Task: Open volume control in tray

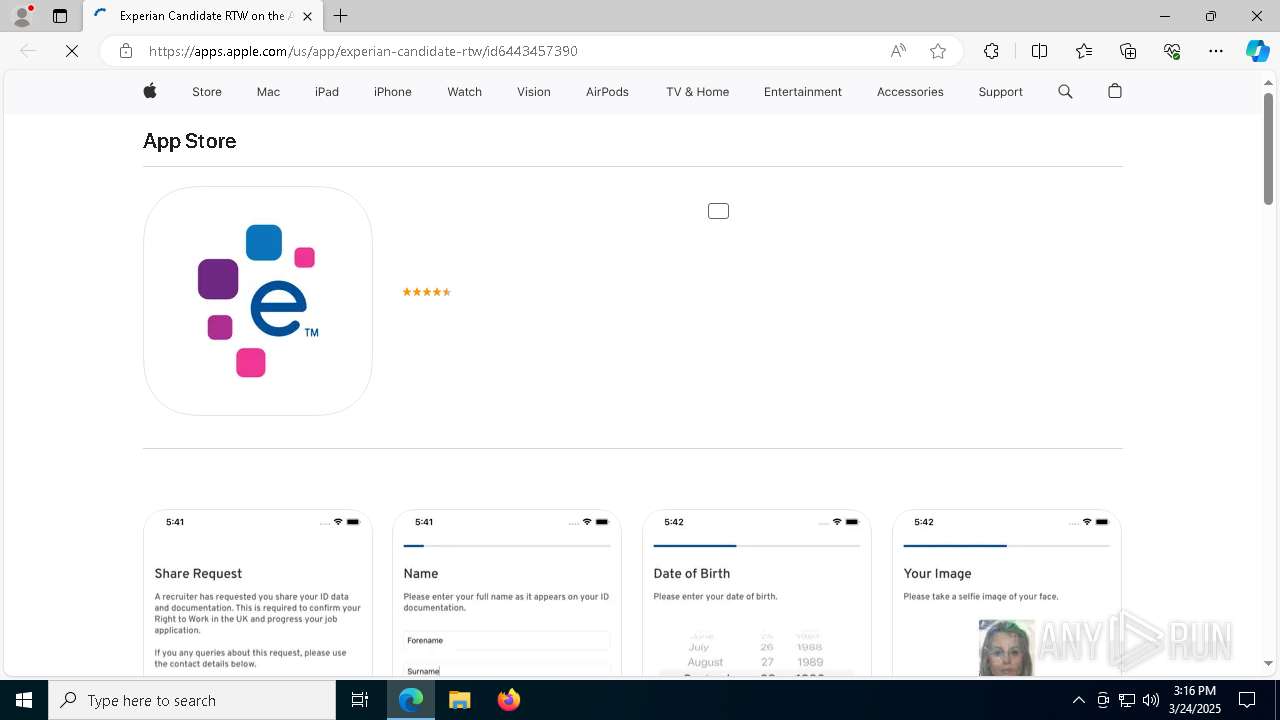Action: point(1151,700)
